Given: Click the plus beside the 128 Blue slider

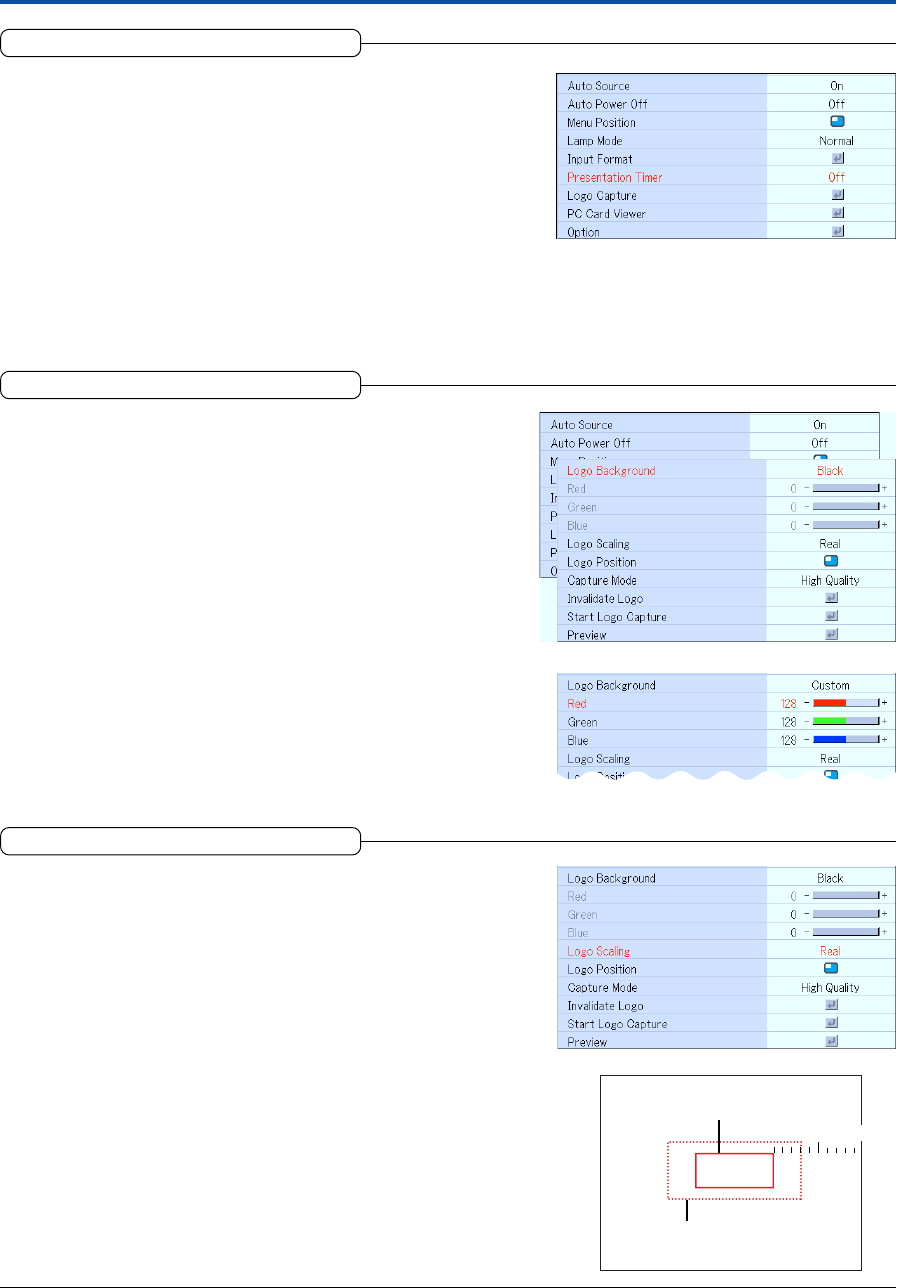Looking at the screenshot, I should [885, 740].
